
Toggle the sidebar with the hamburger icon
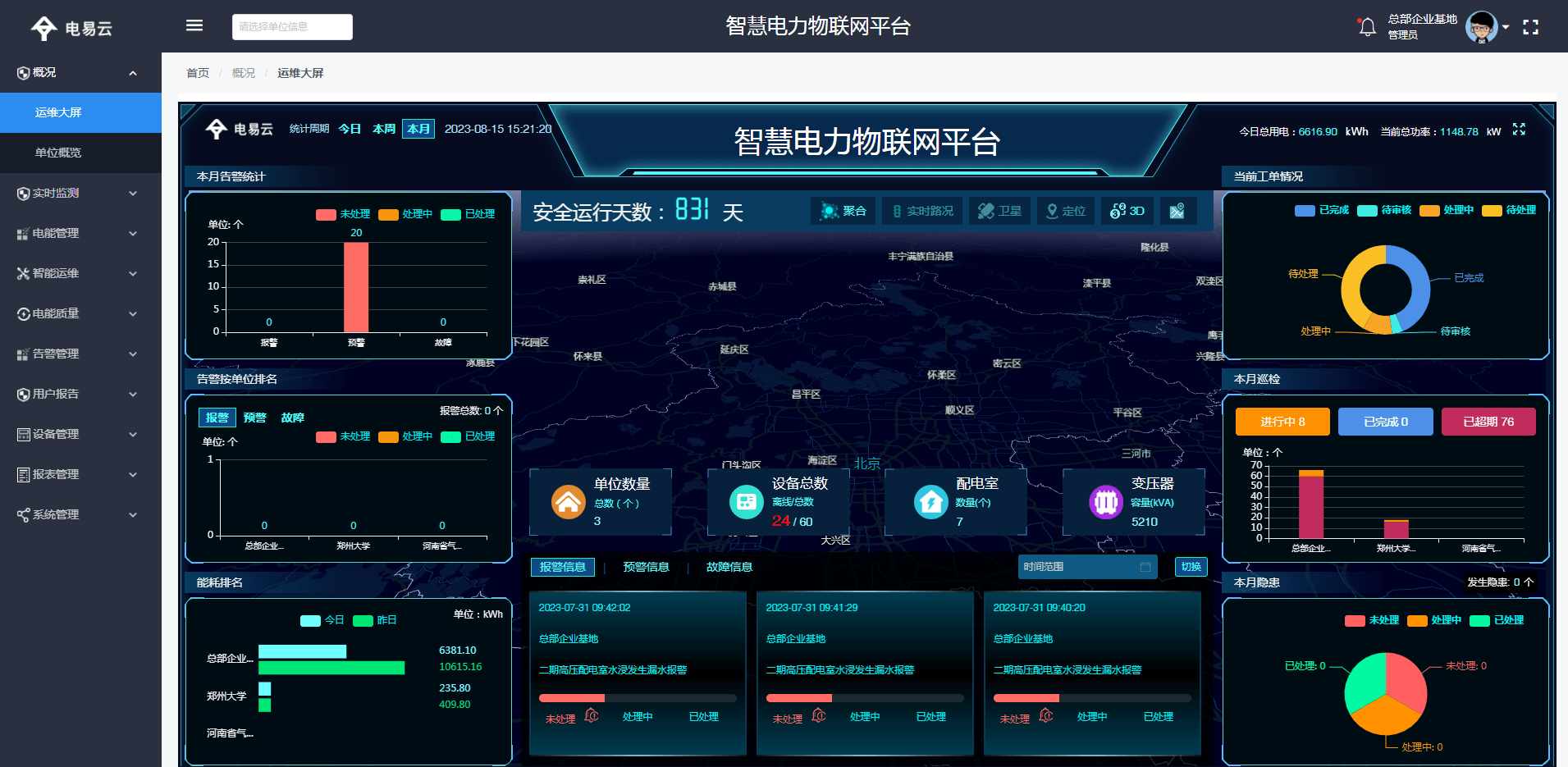click(x=194, y=25)
